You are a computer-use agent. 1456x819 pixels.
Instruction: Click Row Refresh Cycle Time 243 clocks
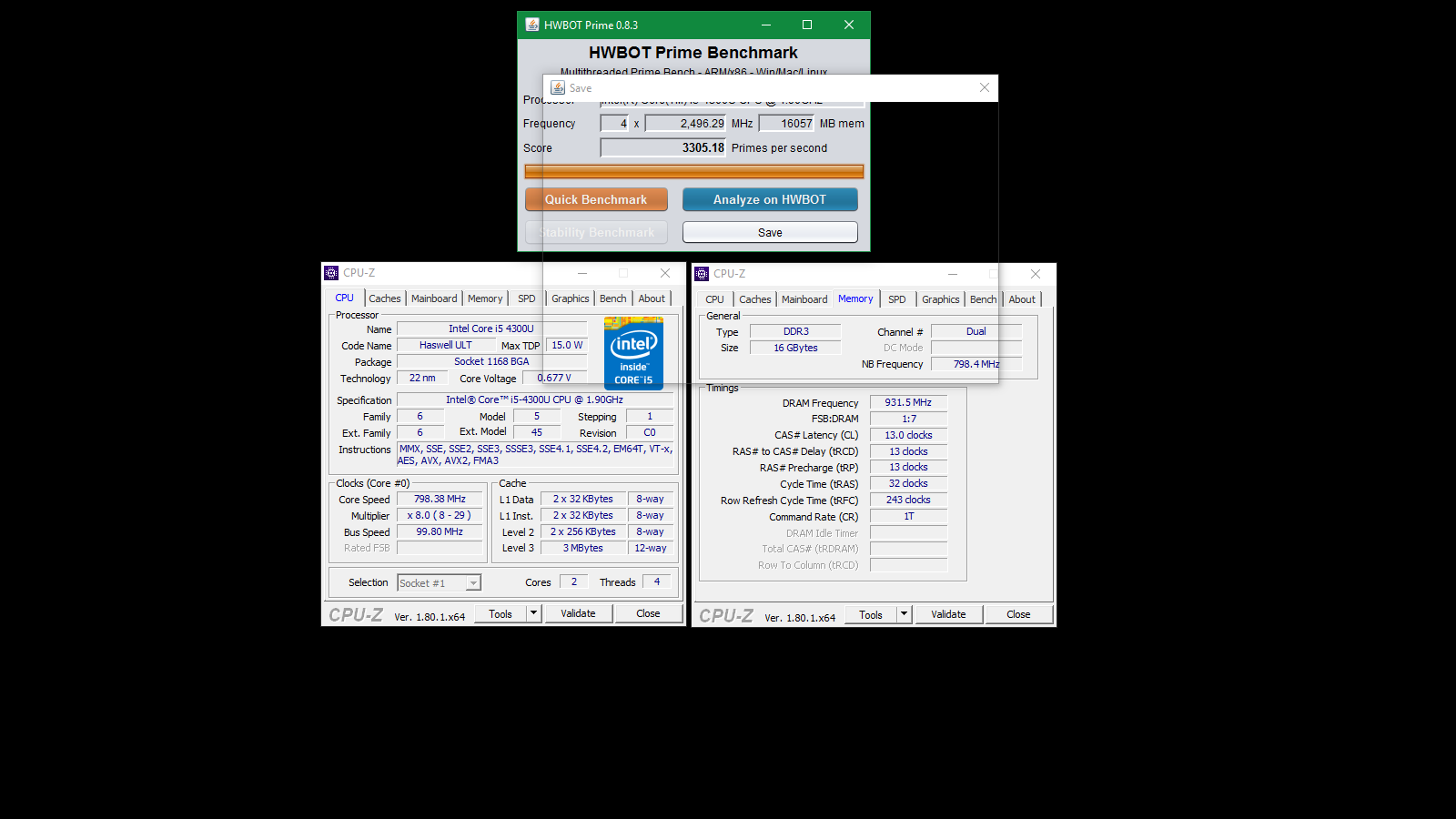(x=908, y=500)
